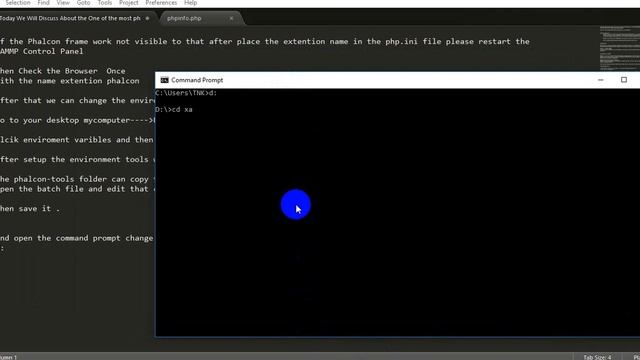The image size is (640, 360).
Task: Open the Project menu
Action: (129, 3)
